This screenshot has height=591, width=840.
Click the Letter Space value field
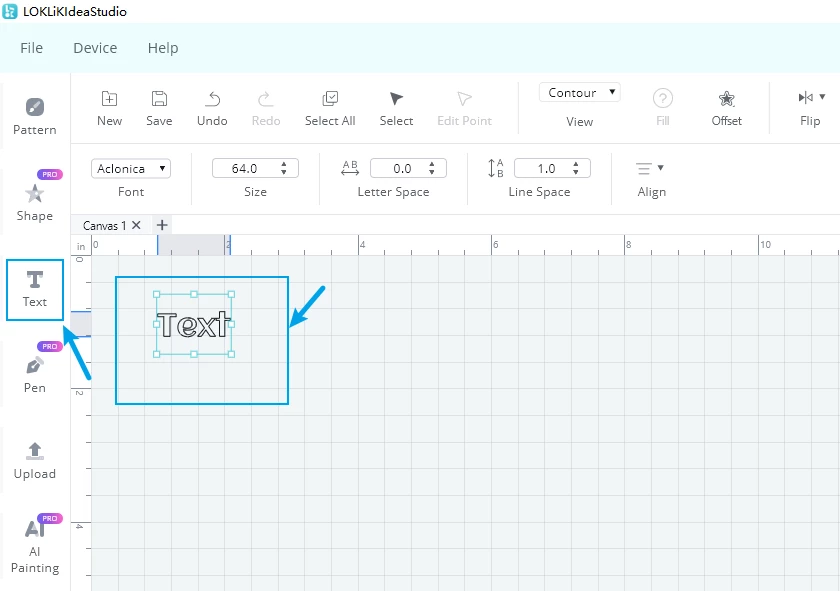pos(402,169)
